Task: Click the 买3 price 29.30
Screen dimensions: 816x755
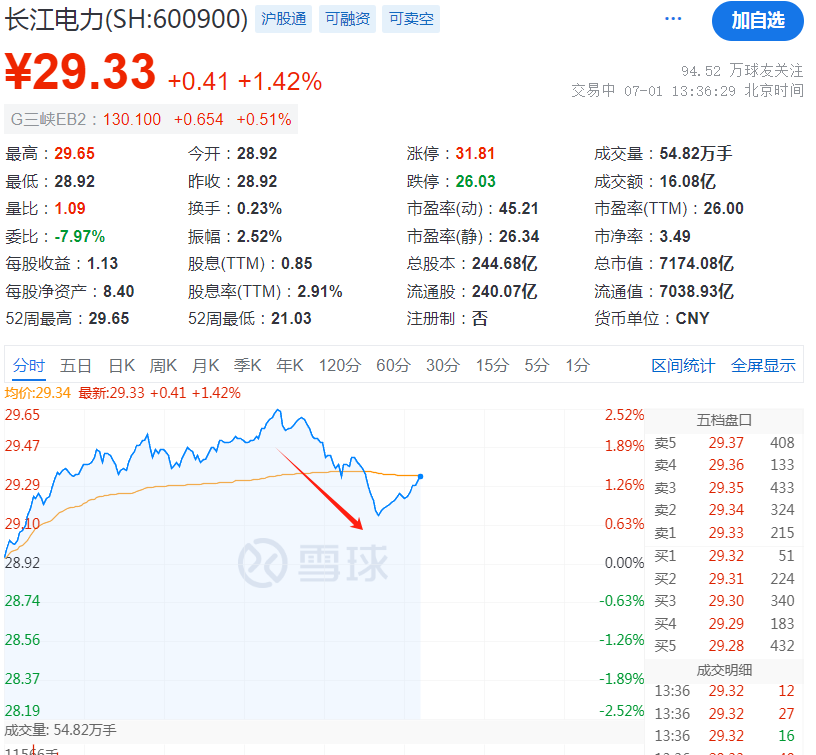Action: (x=726, y=601)
